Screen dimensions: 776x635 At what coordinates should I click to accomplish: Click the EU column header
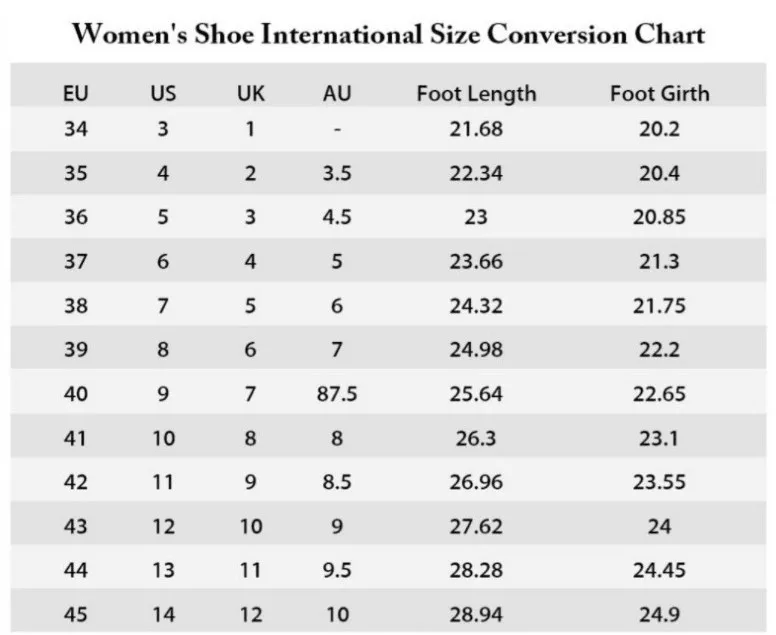click(75, 94)
